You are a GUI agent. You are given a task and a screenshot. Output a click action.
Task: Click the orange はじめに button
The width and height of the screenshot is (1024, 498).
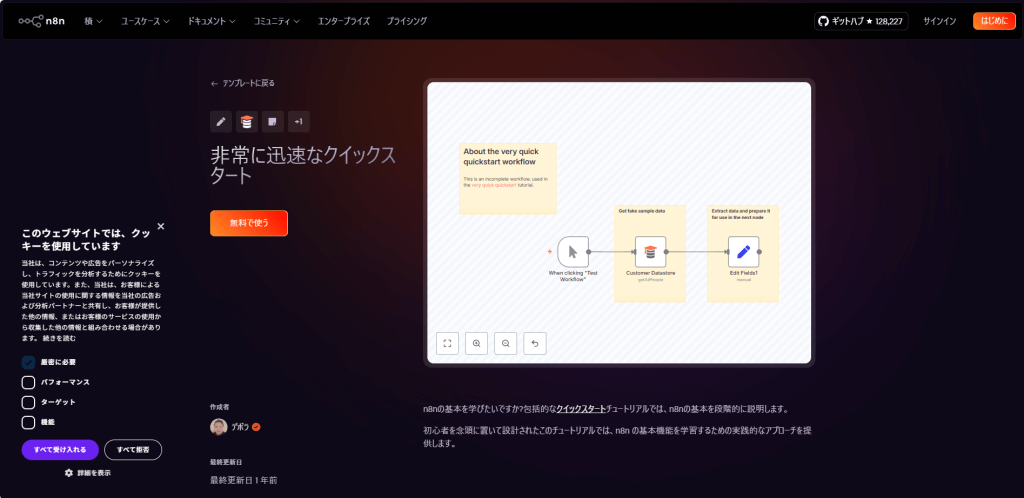click(994, 21)
